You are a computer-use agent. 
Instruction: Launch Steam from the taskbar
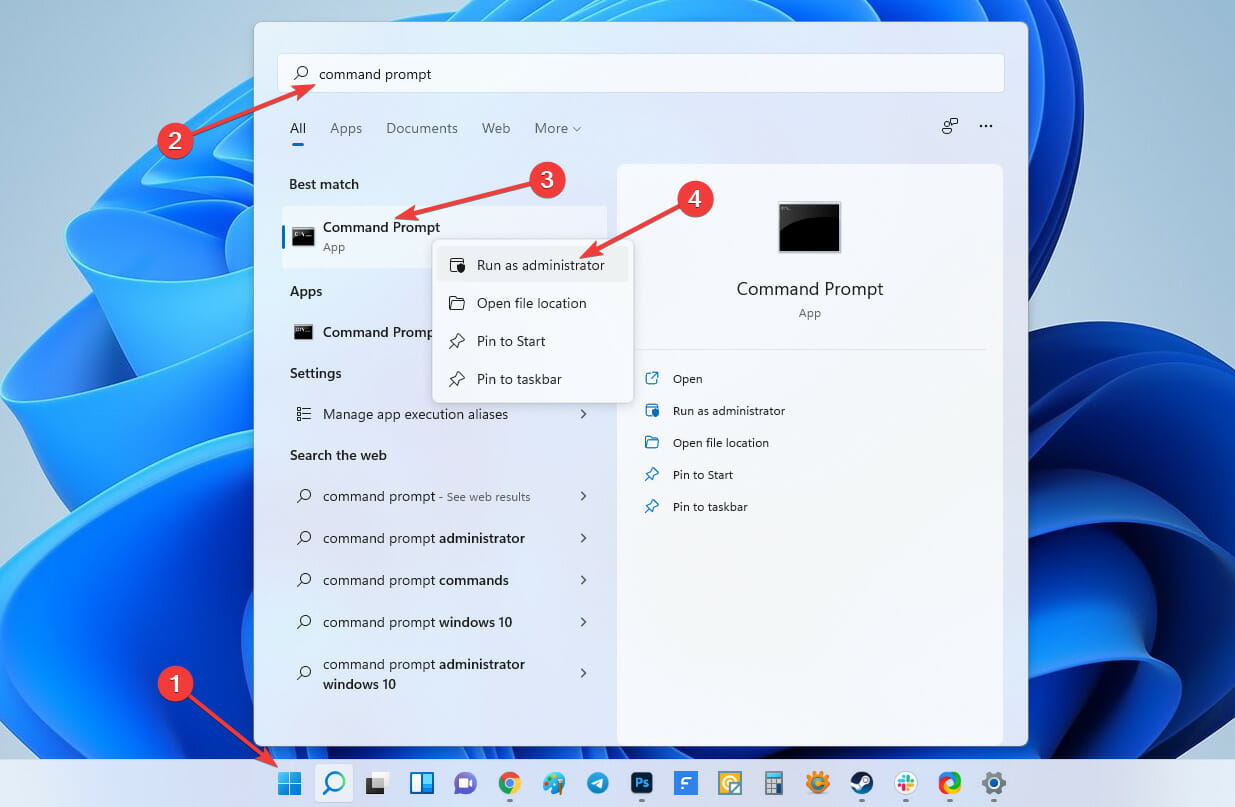click(861, 783)
